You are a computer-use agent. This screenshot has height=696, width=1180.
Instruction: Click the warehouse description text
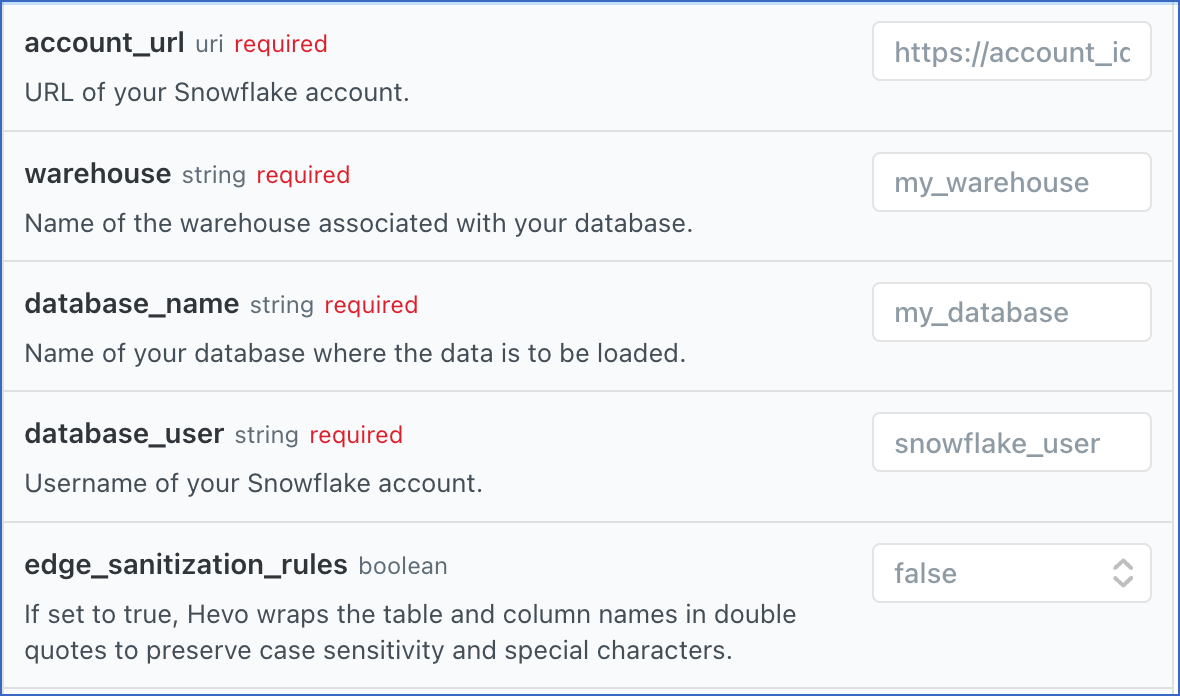point(358,223)
